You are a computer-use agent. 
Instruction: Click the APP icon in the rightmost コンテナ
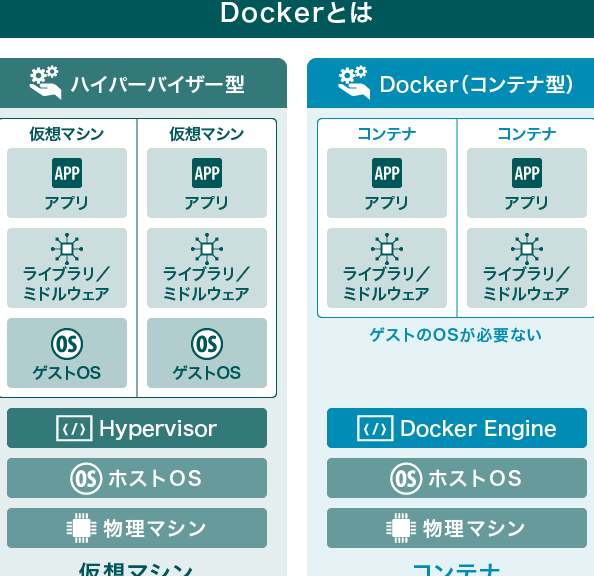(x=527, y=173)
